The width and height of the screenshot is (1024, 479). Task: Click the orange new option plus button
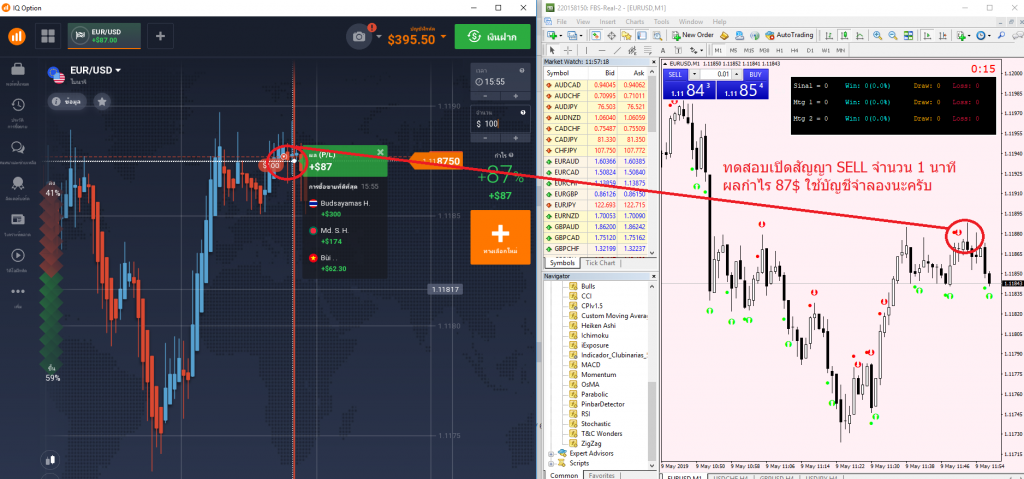[500, 237]
